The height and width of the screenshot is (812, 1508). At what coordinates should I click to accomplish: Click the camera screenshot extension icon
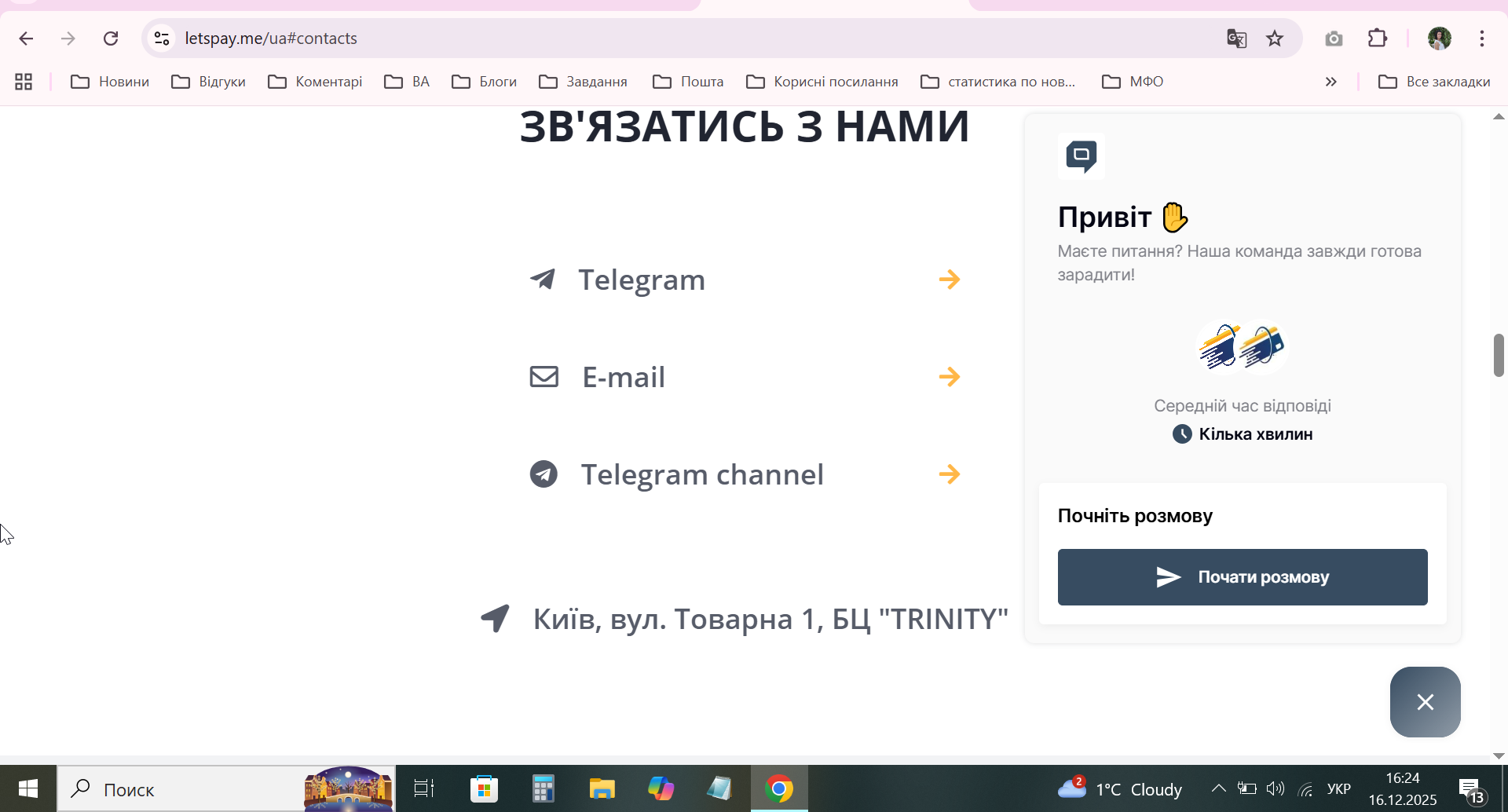tap(1334, 38)
